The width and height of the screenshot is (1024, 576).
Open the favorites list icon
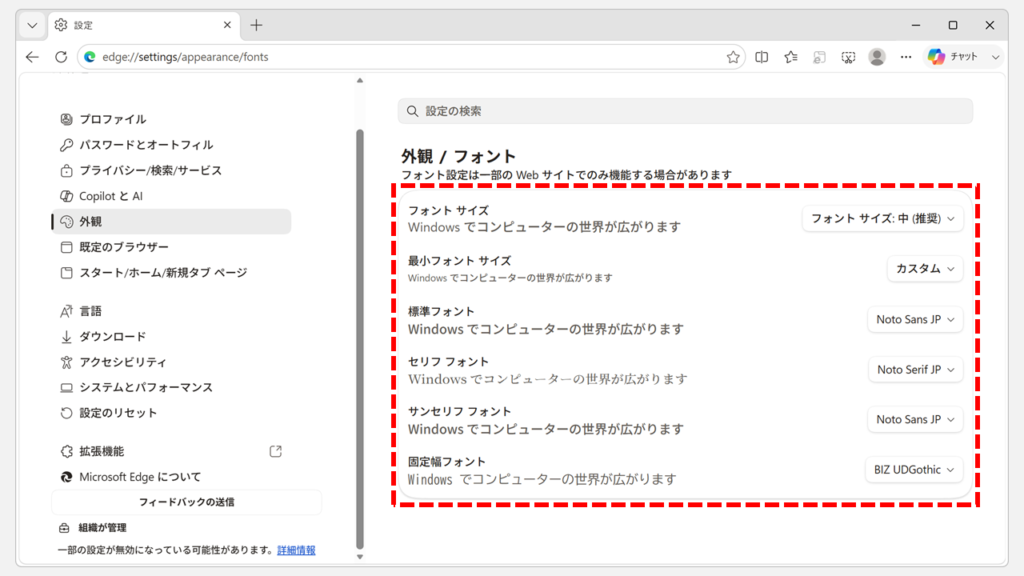coord(790,57)
